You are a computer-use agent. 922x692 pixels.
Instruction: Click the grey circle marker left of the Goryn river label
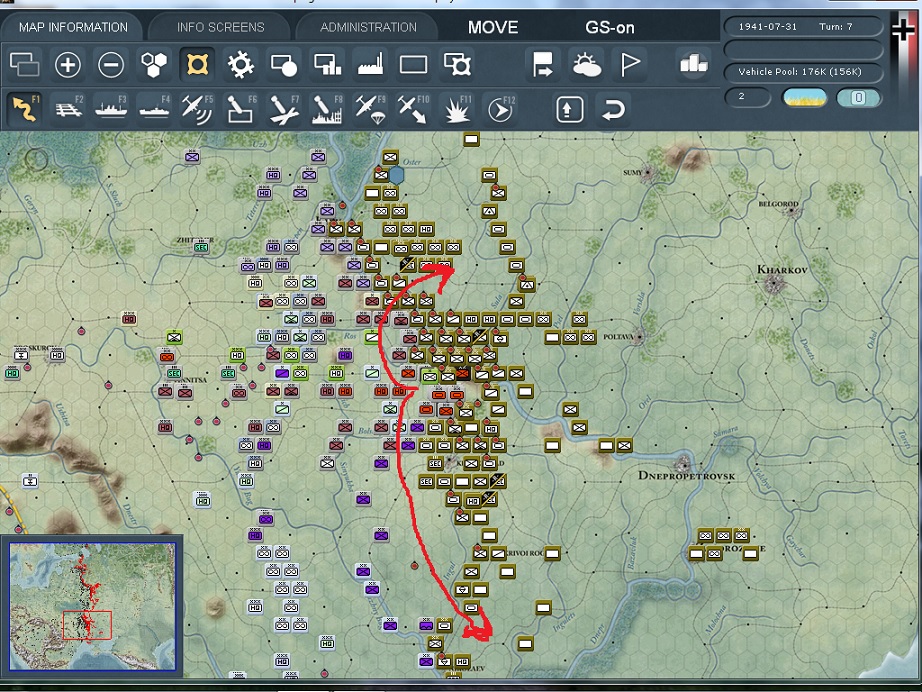coord(36,159)
